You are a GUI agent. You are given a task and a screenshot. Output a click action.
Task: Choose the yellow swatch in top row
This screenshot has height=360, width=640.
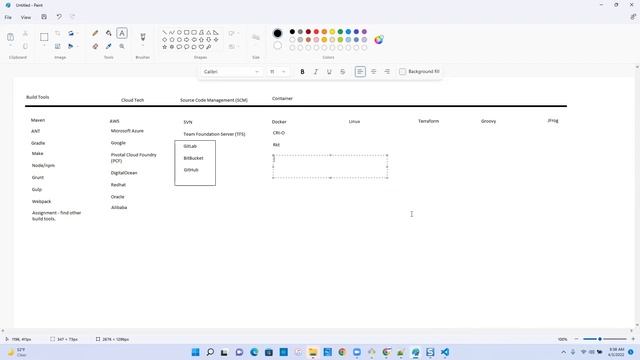coord(332,32)
